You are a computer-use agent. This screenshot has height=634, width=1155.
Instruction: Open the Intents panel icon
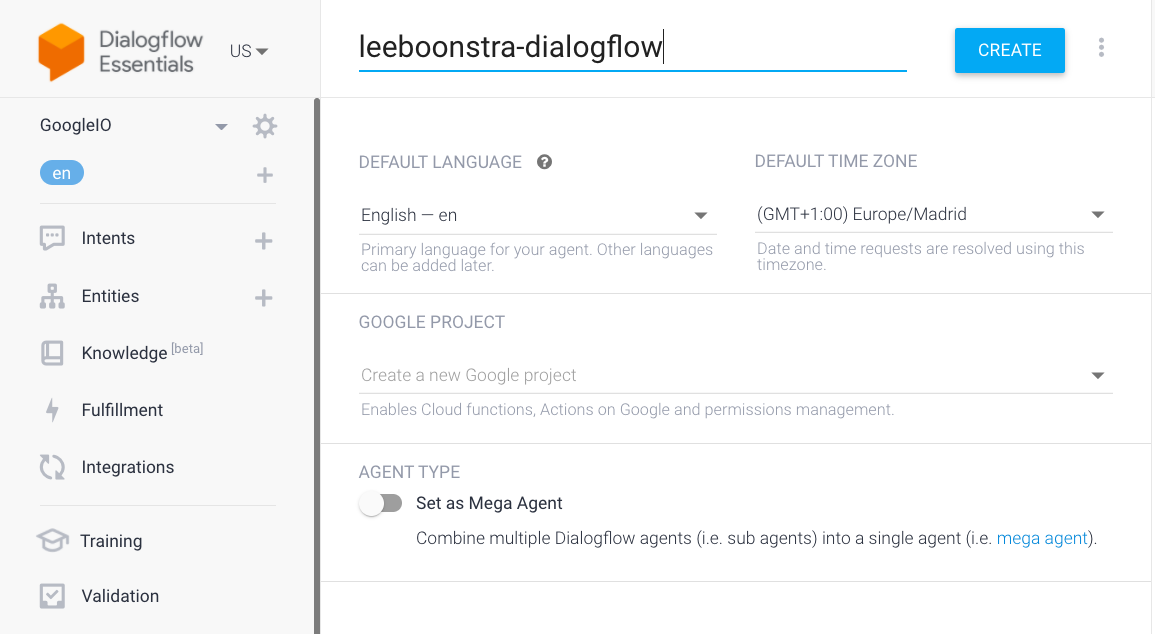(52, 238)
